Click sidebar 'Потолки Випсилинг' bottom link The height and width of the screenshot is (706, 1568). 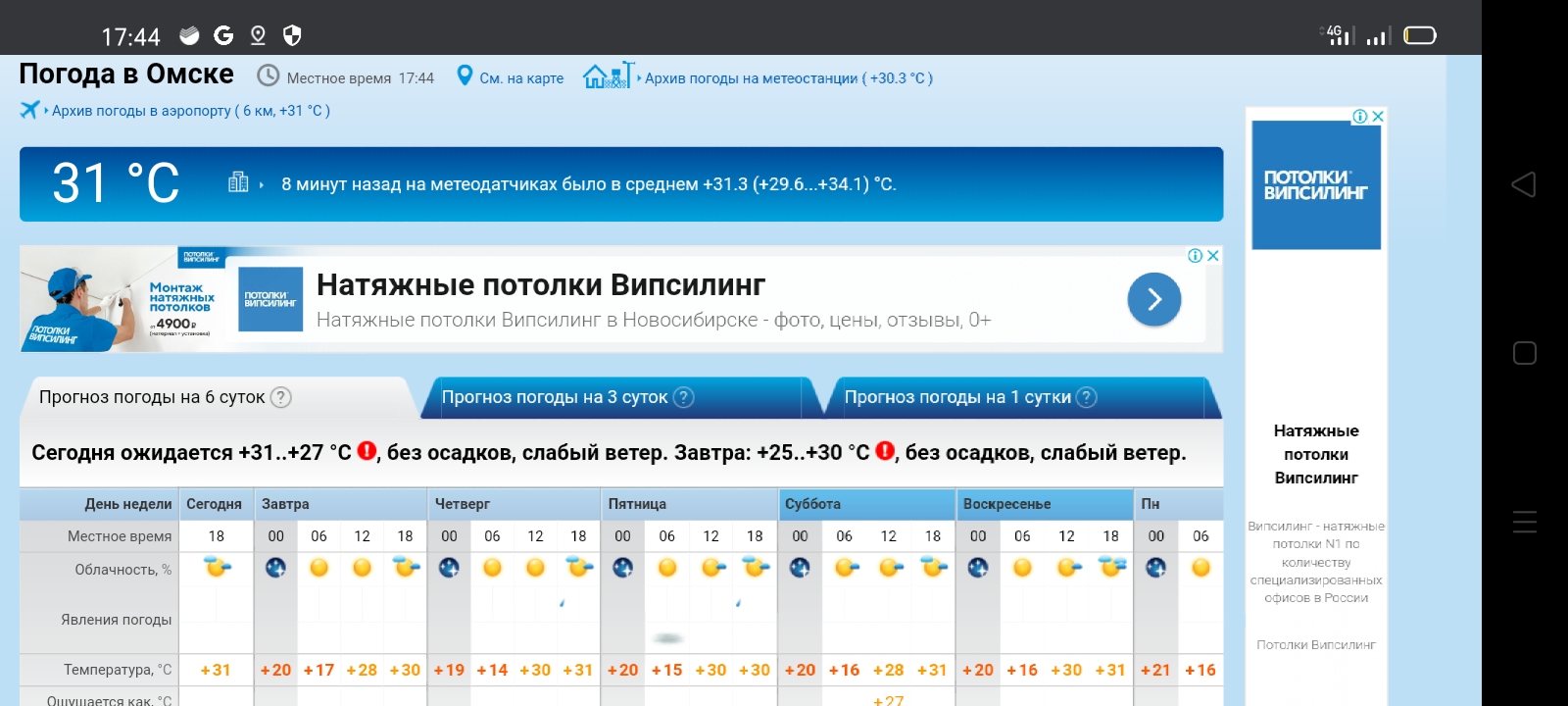pos(1316,644)
